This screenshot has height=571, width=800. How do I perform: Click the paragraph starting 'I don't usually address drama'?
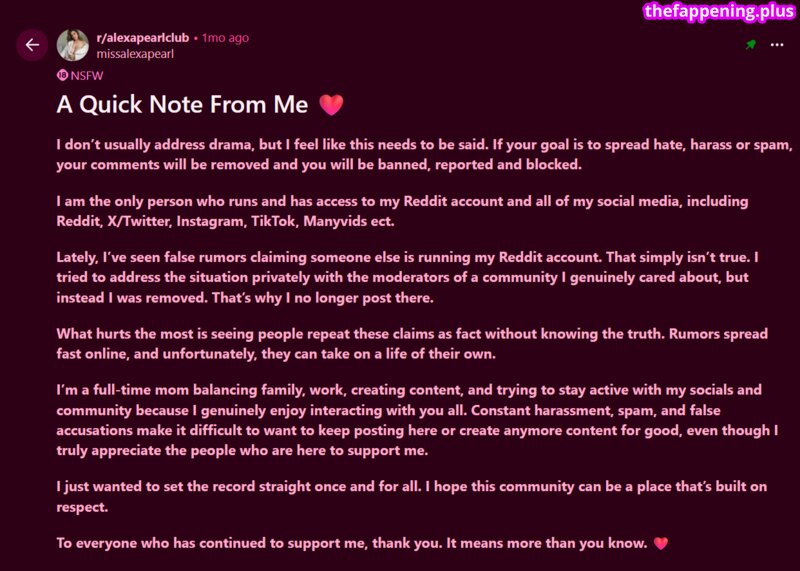tap(423, 155)
